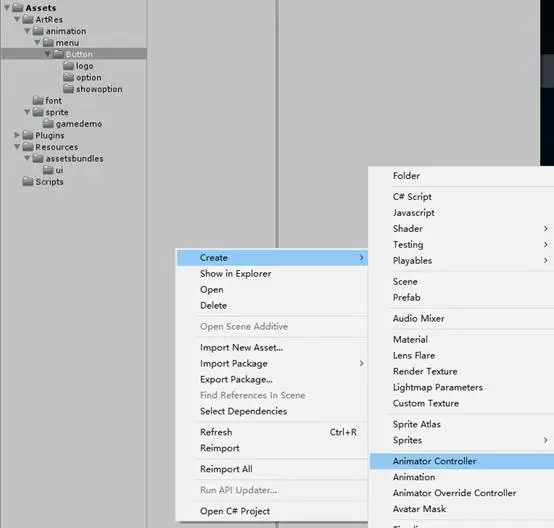This screenshot has width=554, height=528.
Task: Click the Resources folder icon
Action: pyautogui.click(x=28, y=146)
